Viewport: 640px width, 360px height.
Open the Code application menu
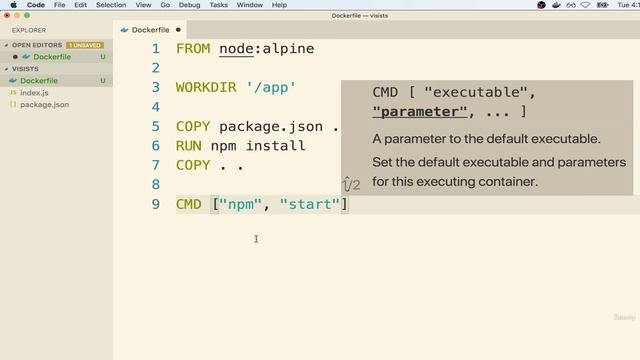tap(36, 5)
